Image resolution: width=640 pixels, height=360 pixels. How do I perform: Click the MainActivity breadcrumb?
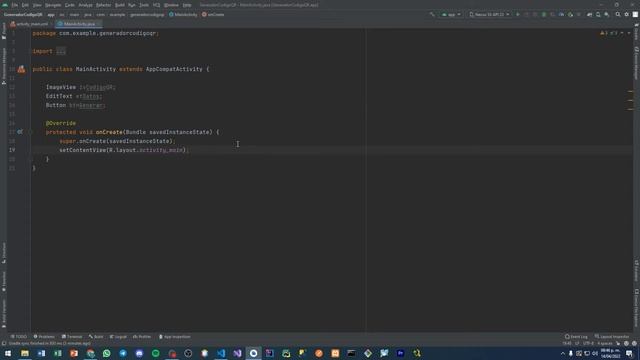click(x=183, y=15)
